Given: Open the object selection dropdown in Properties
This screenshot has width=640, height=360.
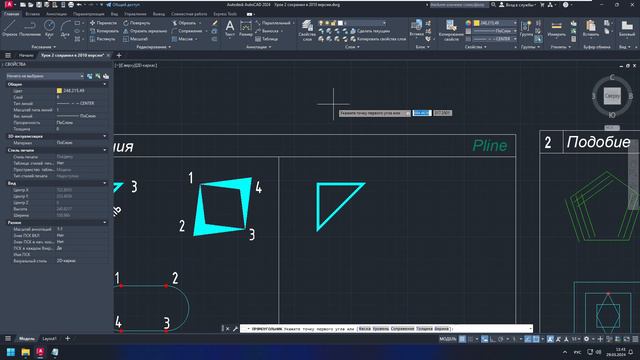Looking at the screenshot, I should (x=45, y=76).
